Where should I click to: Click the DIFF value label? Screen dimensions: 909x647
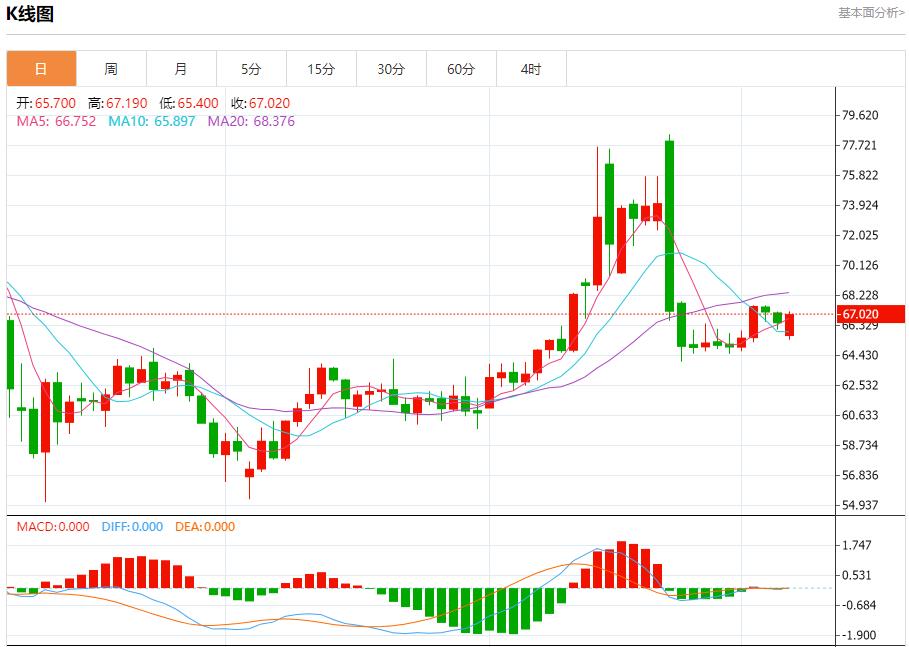[x=130, y=527]
